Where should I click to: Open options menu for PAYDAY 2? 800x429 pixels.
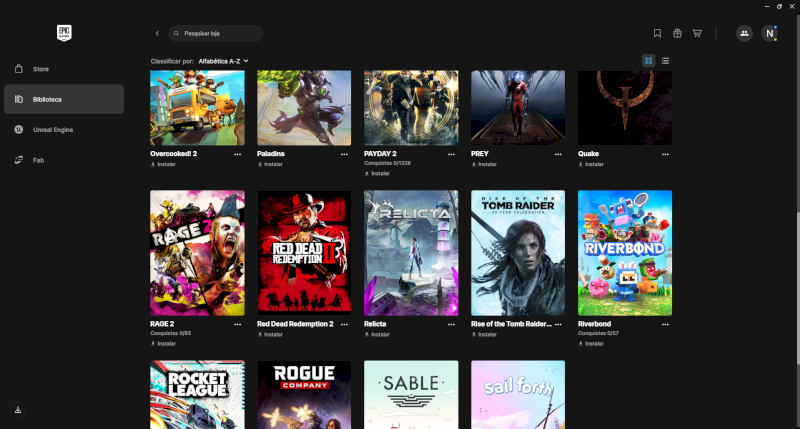pos(452,154)
